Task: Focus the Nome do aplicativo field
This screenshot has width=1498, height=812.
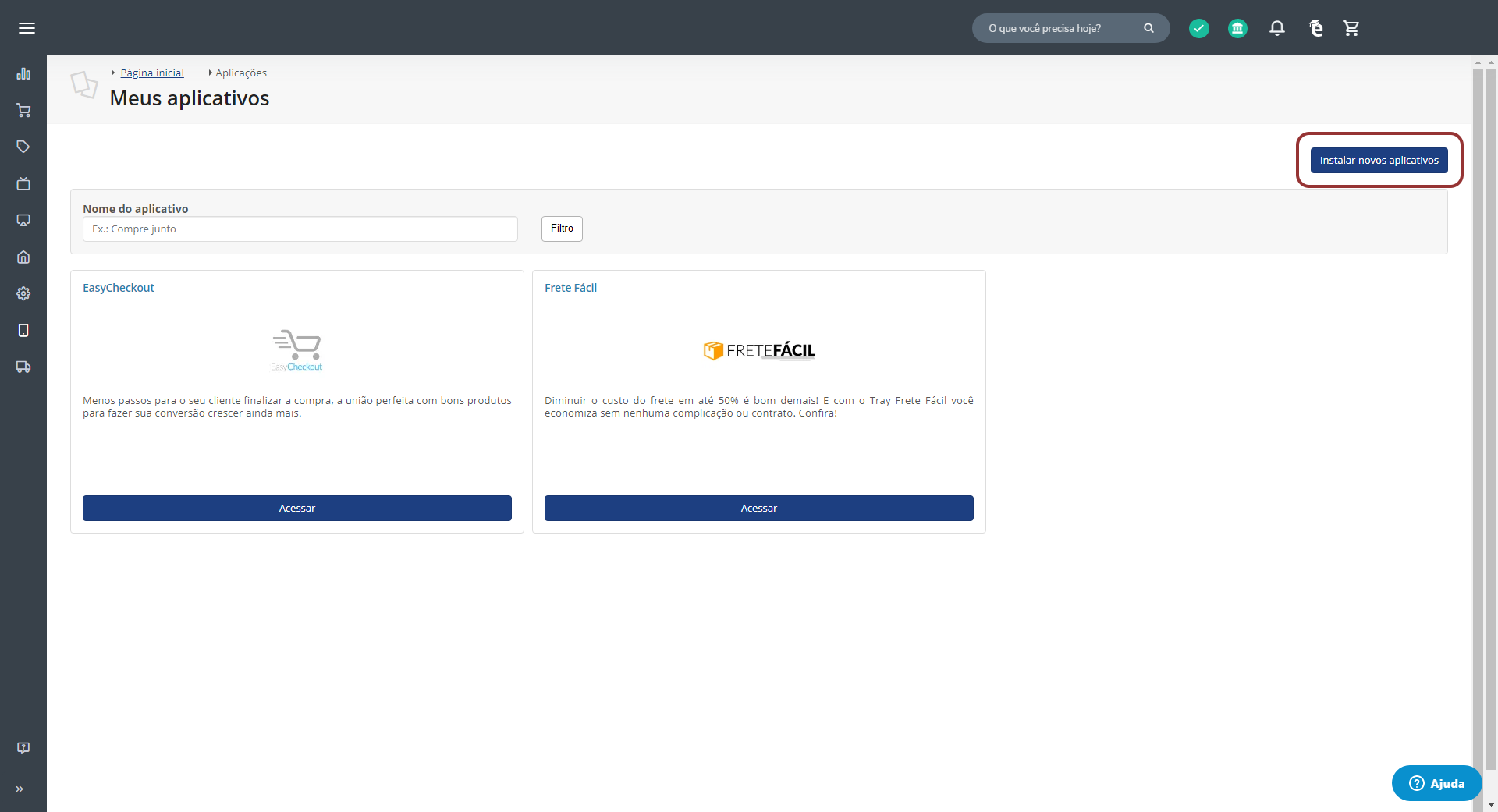Action: point(300,229)
